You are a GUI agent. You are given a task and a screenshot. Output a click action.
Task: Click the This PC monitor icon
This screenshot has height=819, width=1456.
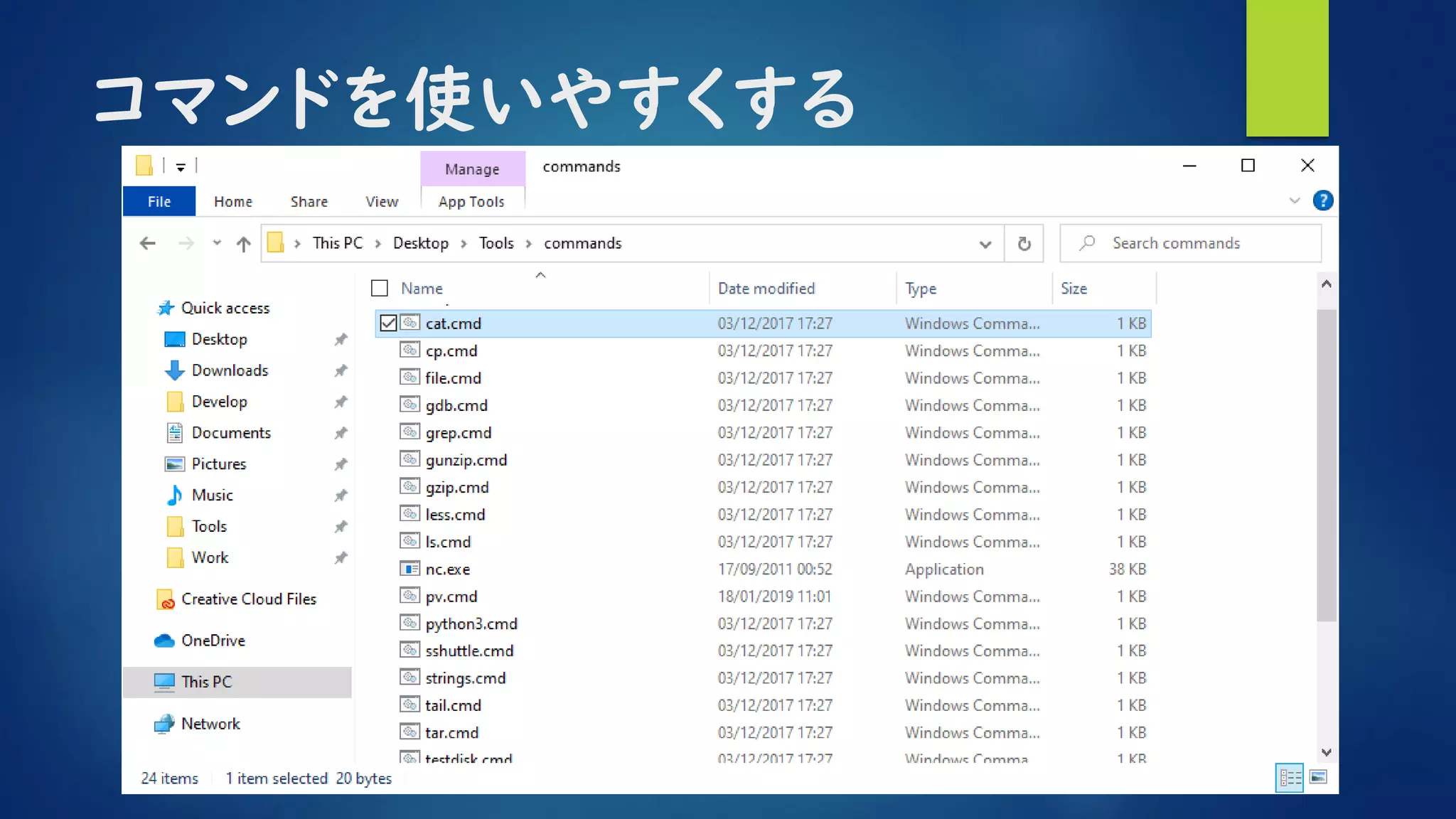pyautogui.click(x=164, y=682)
